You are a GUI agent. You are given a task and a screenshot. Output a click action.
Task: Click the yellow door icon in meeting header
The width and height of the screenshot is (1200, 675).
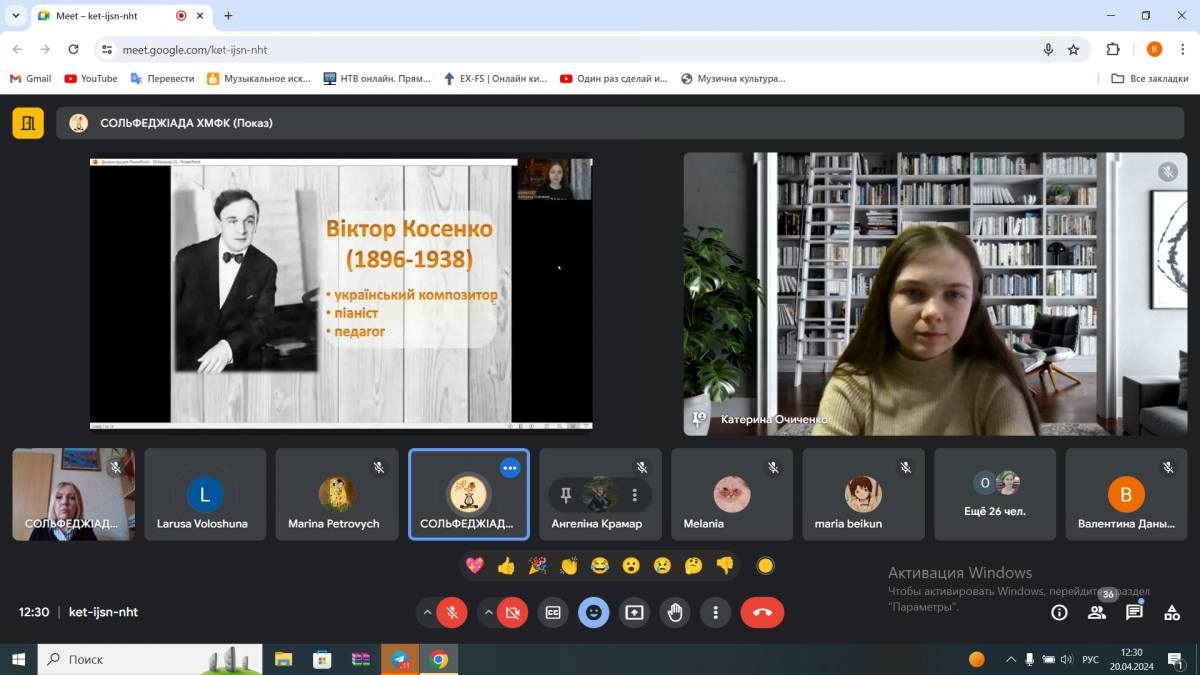(28, 123)
